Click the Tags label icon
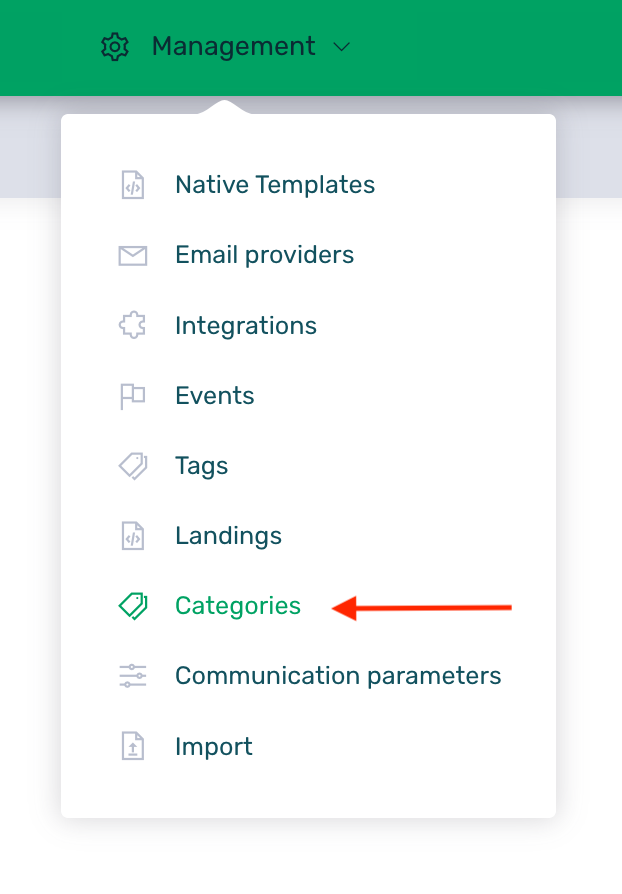The image size is (622, 894). (x=133, y=466)
